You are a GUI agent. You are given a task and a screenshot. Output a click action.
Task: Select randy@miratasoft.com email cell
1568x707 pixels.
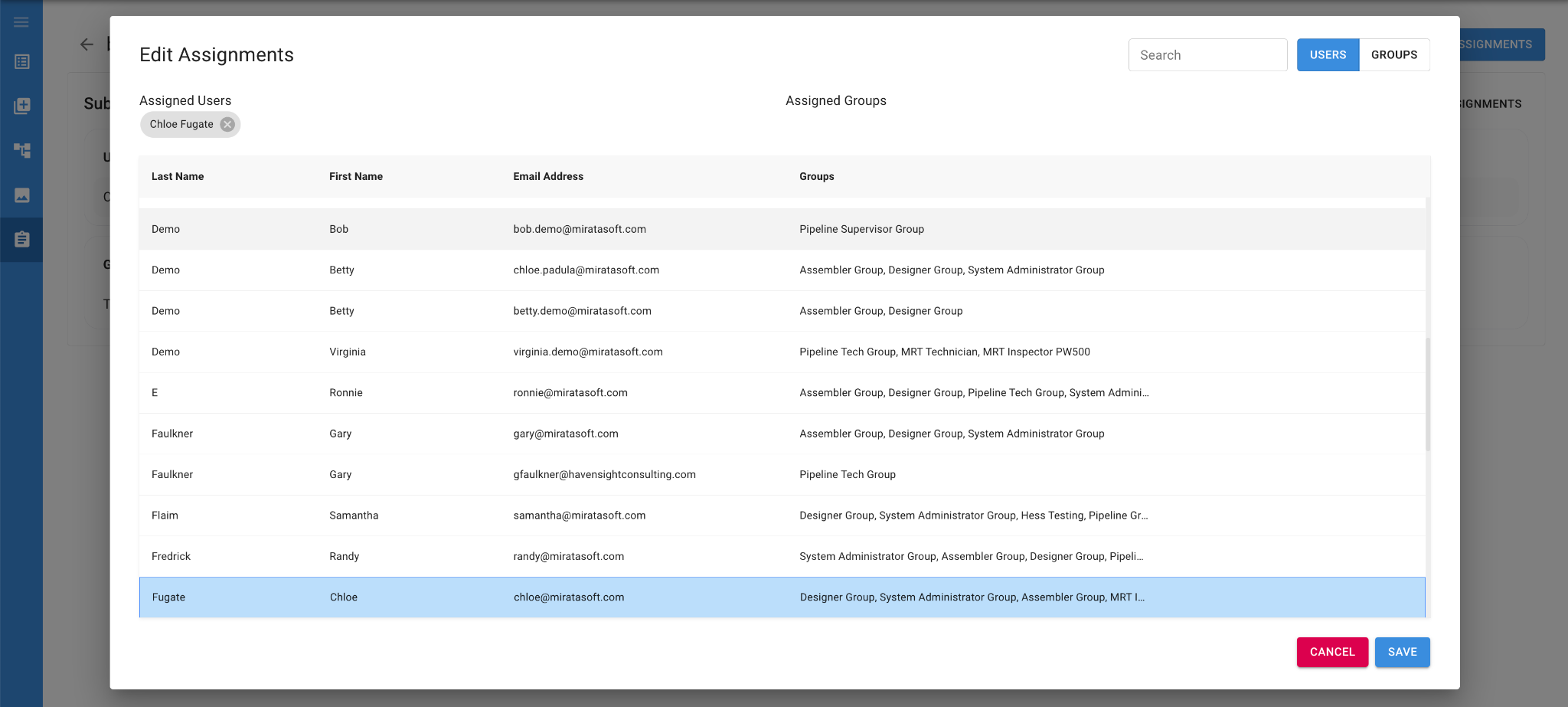[x=569, y=556]
